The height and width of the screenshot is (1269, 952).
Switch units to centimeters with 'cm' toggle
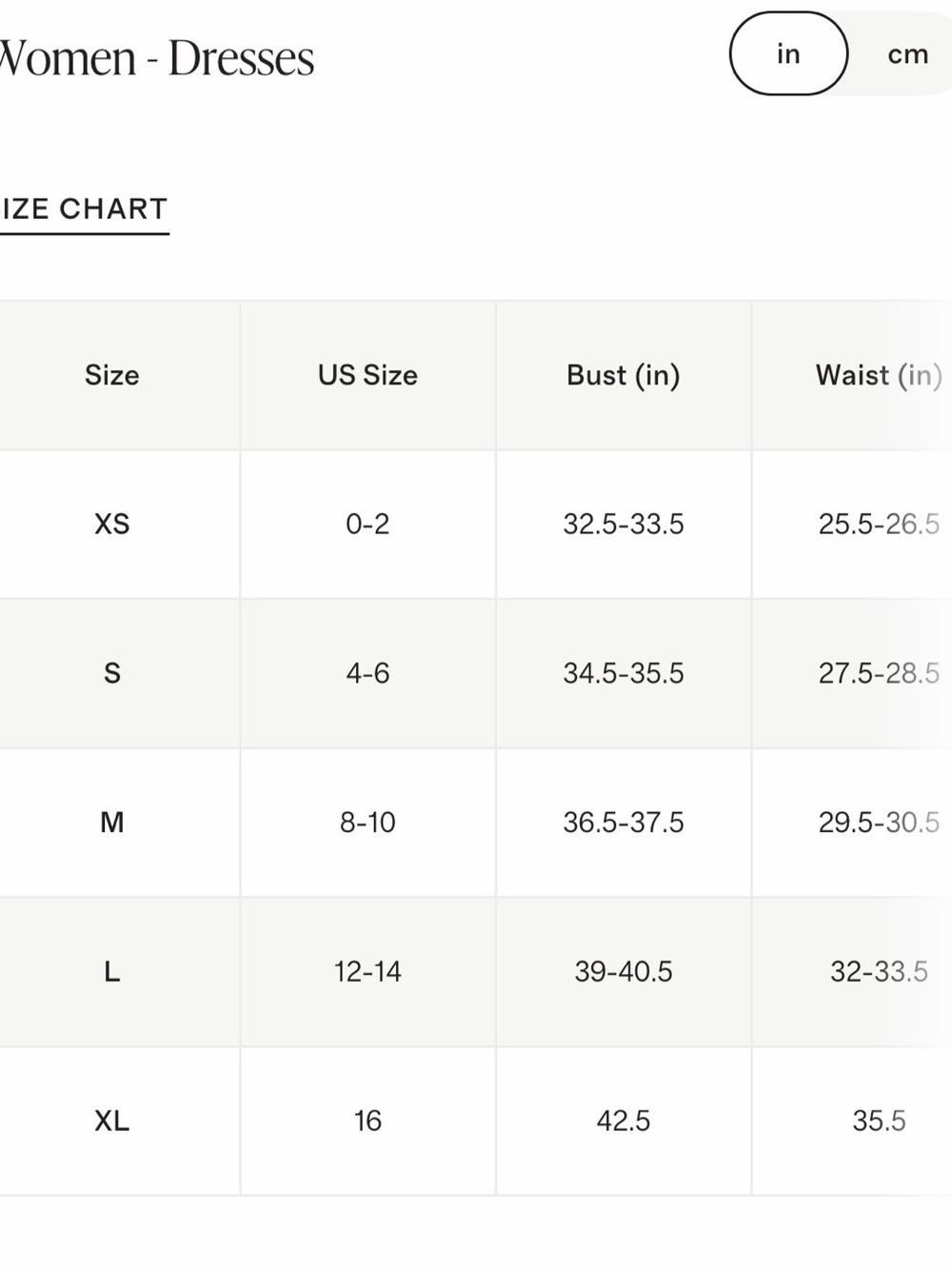[907, 54]
